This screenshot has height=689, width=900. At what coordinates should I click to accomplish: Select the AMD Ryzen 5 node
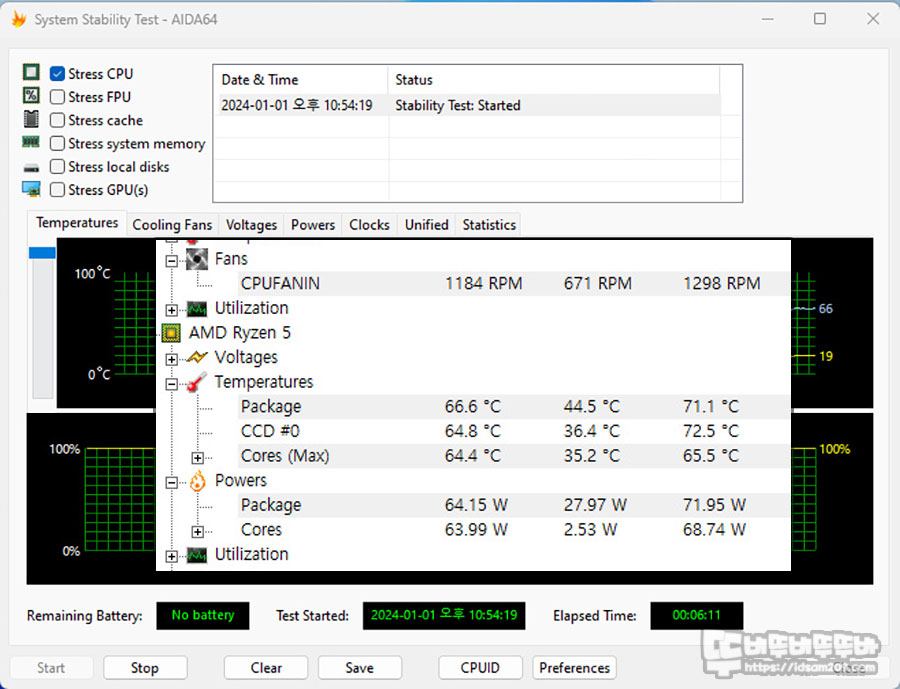point(240,333)
